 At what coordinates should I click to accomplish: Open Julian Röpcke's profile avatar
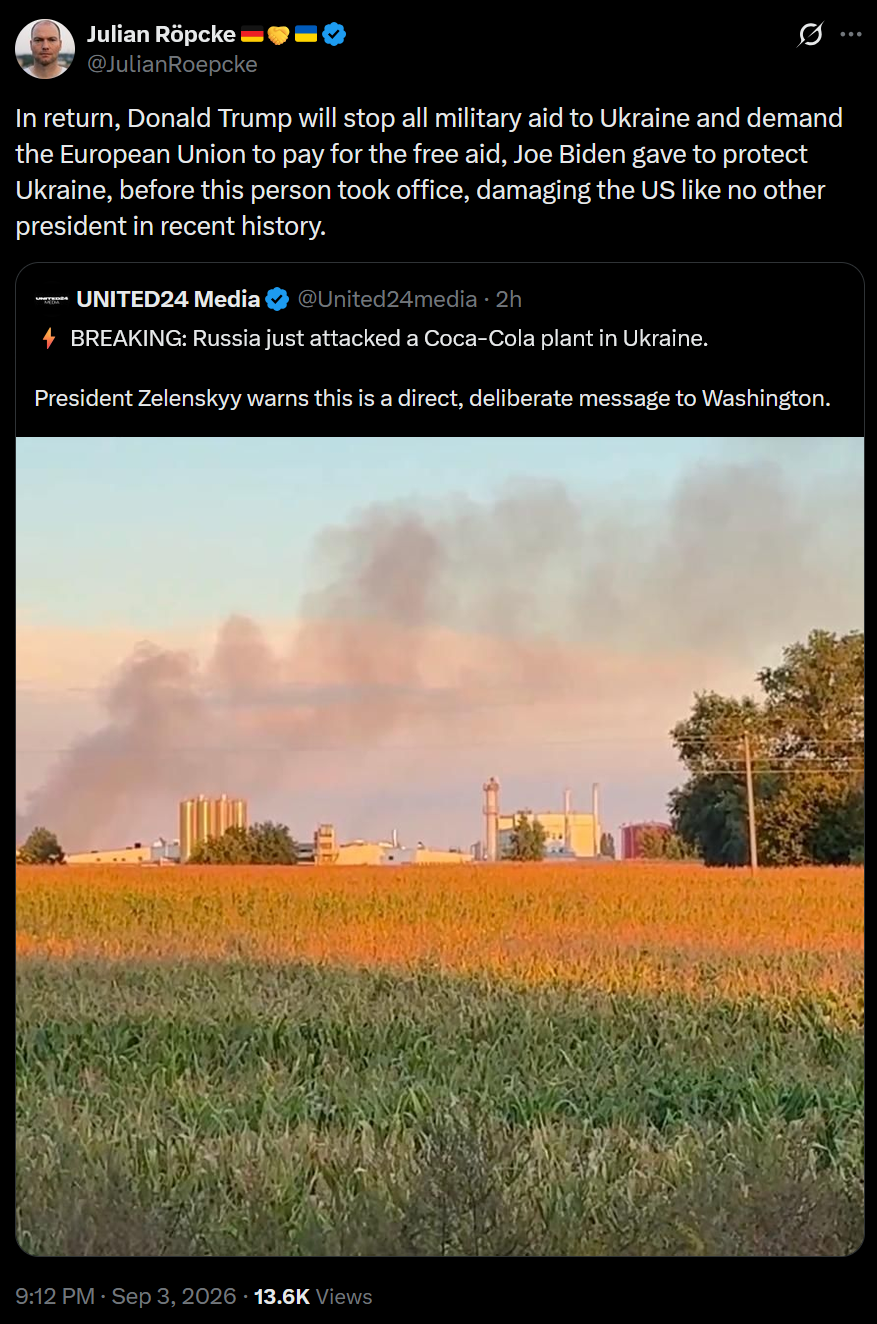pyautogui.click(x=45, y=48)
